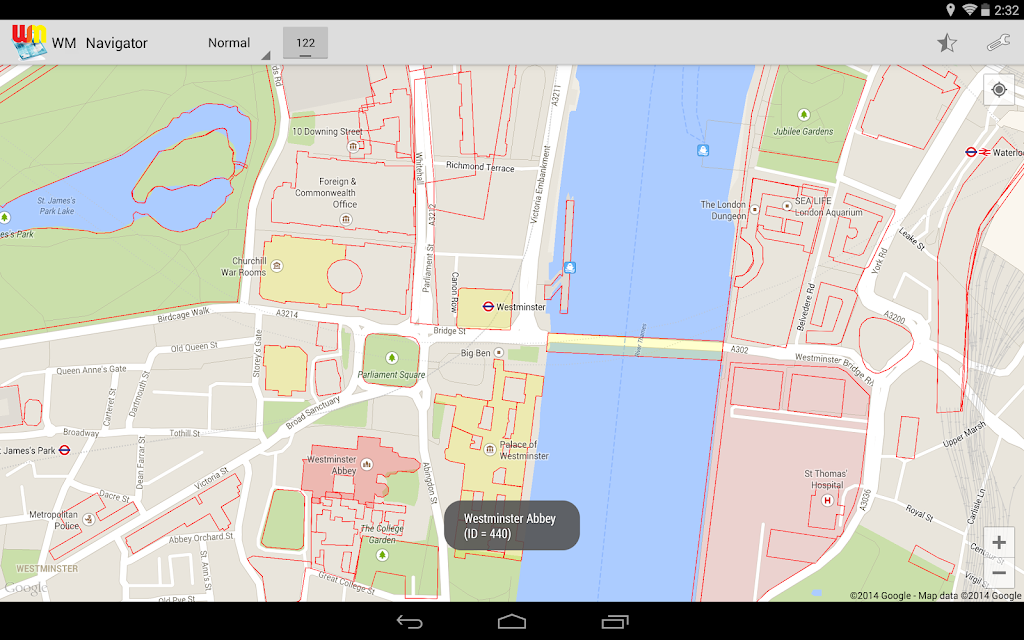Select the Westminster Bridge highlighted polygon
Screen dimensions: 1024x640
click(635, 346)
